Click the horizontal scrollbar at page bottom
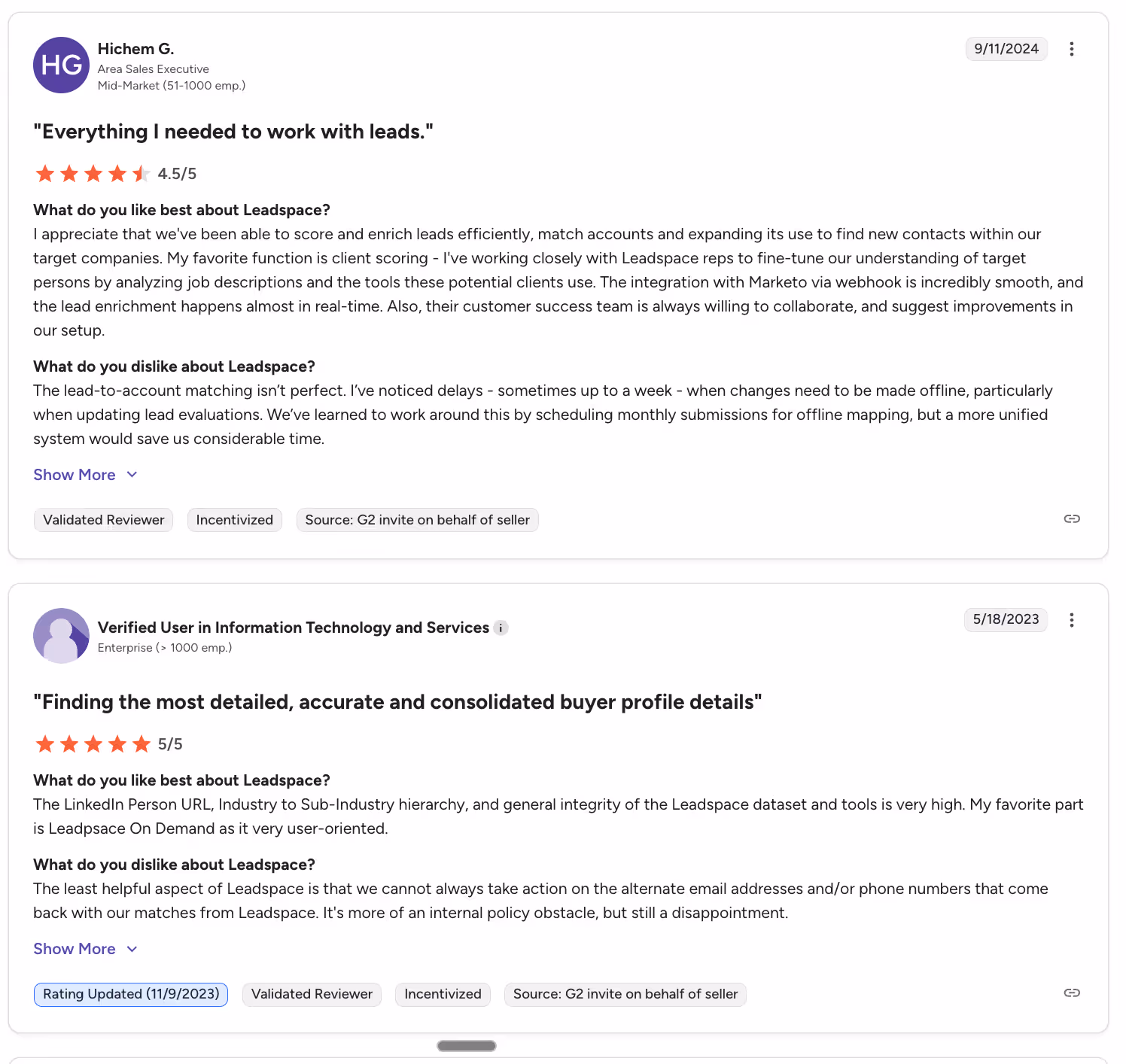The width and height of the screenshot is (1126, 1064). [466, 1045]
